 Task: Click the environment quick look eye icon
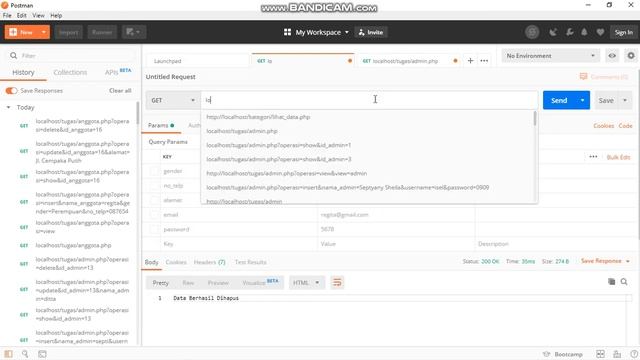pos(612,56)
